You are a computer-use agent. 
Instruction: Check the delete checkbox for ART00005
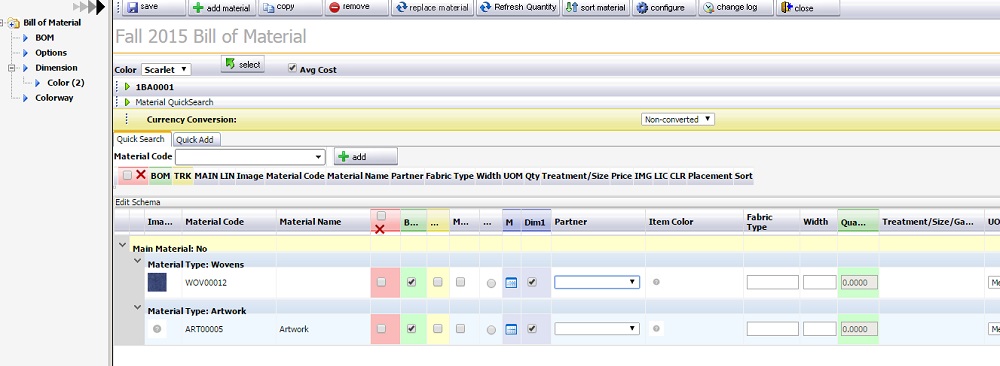coord(381,328)
